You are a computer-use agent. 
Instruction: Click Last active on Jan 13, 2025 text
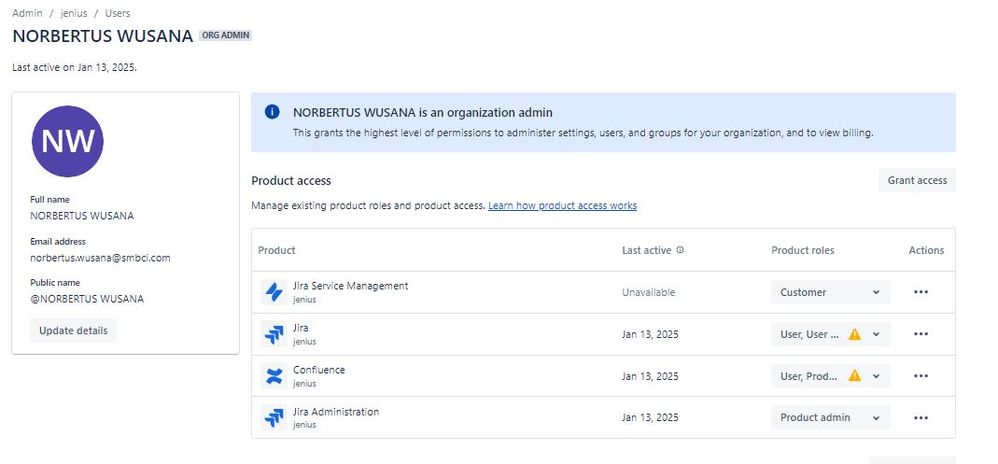pyautogui.click(x=74, y=67)
